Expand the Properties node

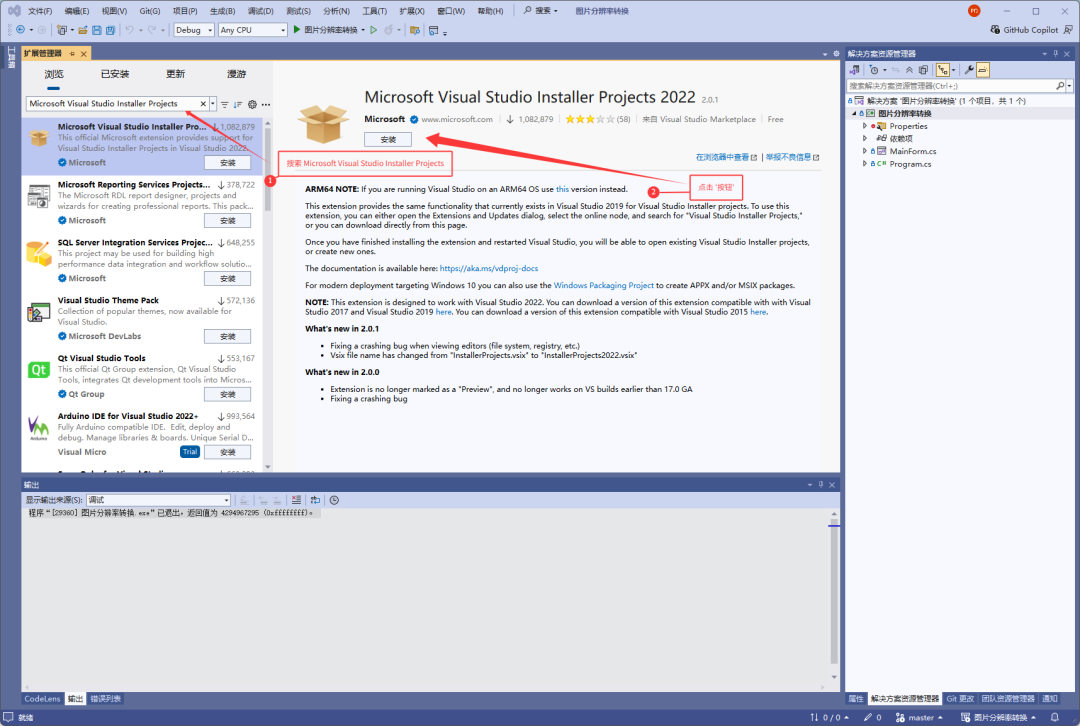click(864, 126)
